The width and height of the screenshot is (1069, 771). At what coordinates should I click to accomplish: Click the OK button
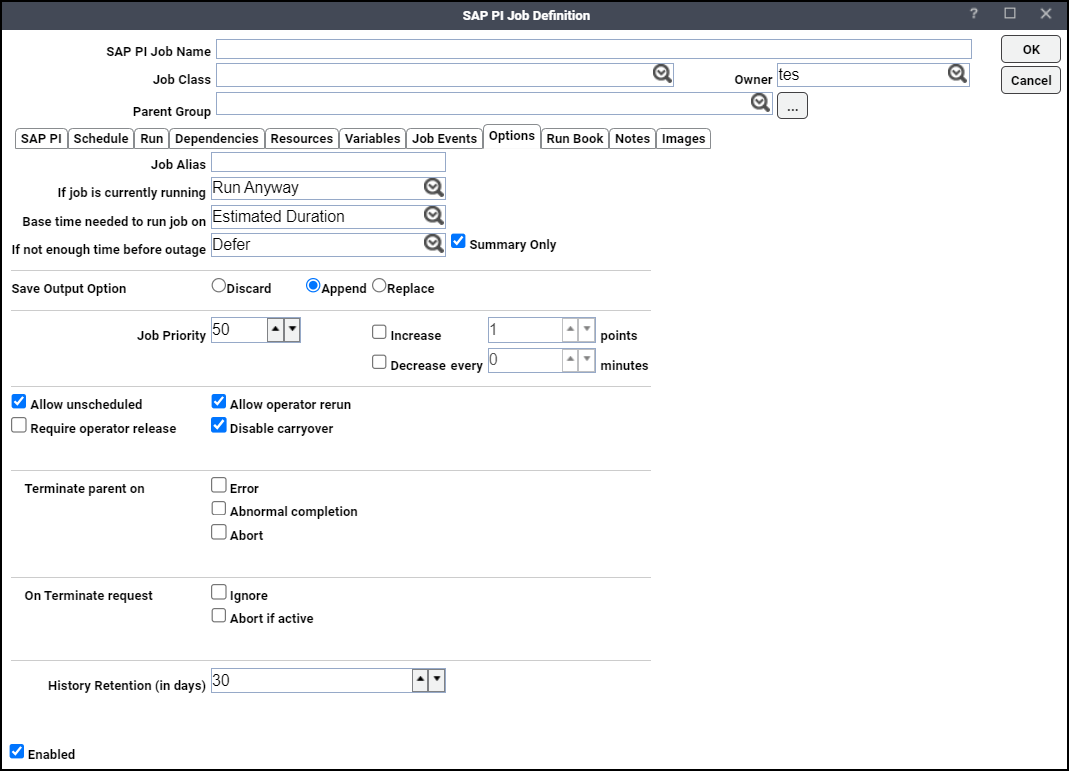(1031, 49)
